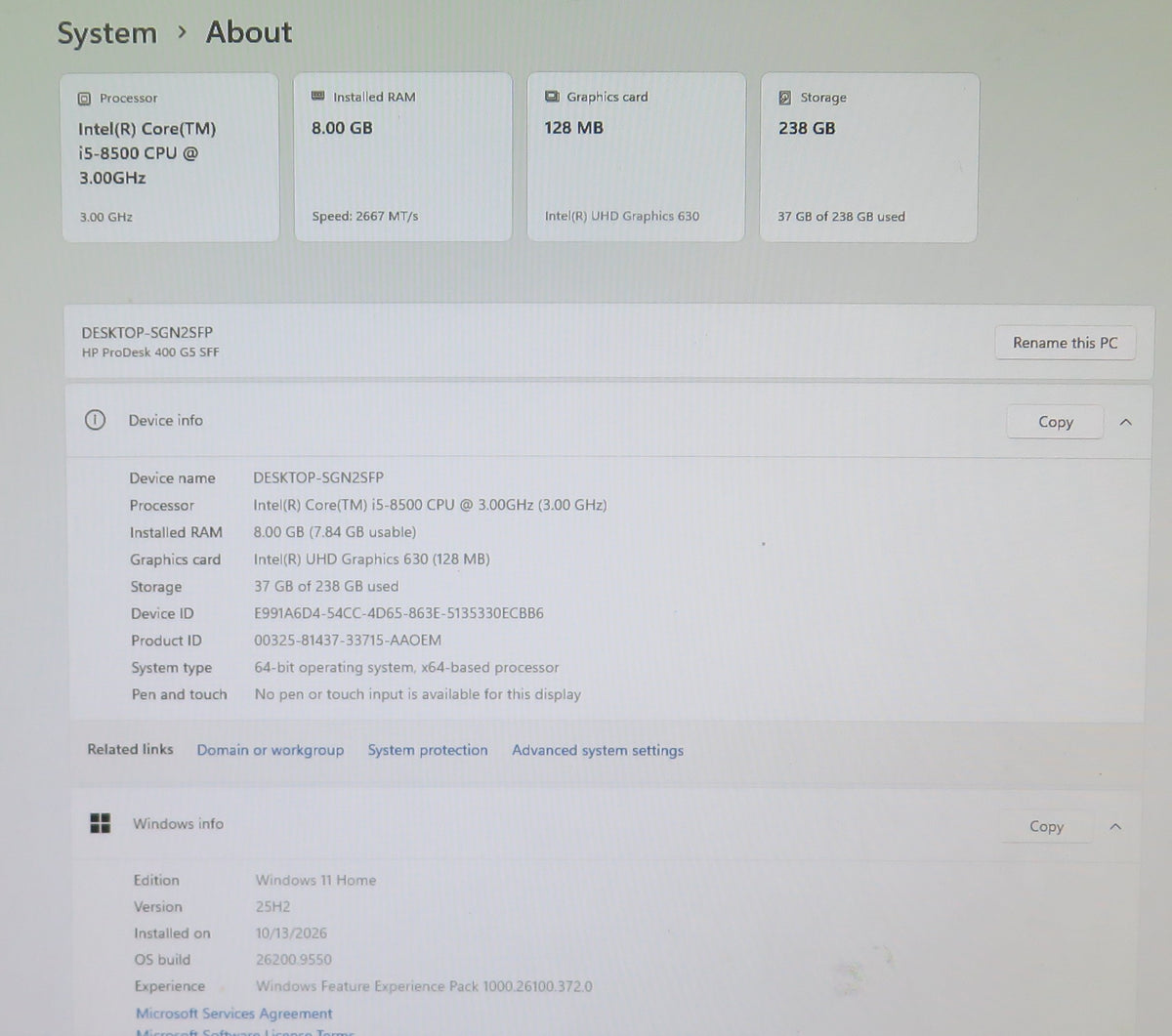Select No pen or touch input text
The width and height of the screenshot is (1172, 1036).
point(417,694)
